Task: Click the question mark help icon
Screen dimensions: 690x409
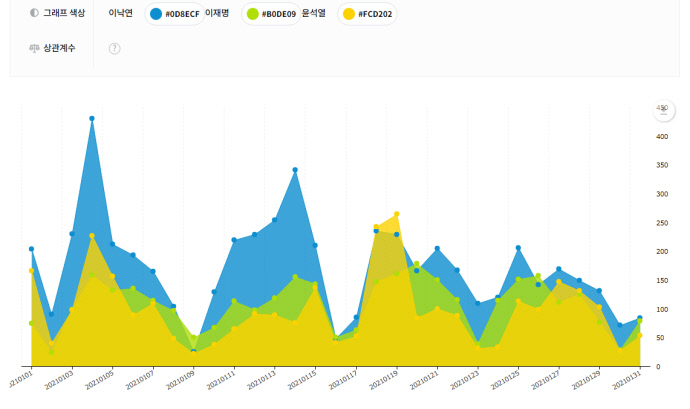Action: 115,48
